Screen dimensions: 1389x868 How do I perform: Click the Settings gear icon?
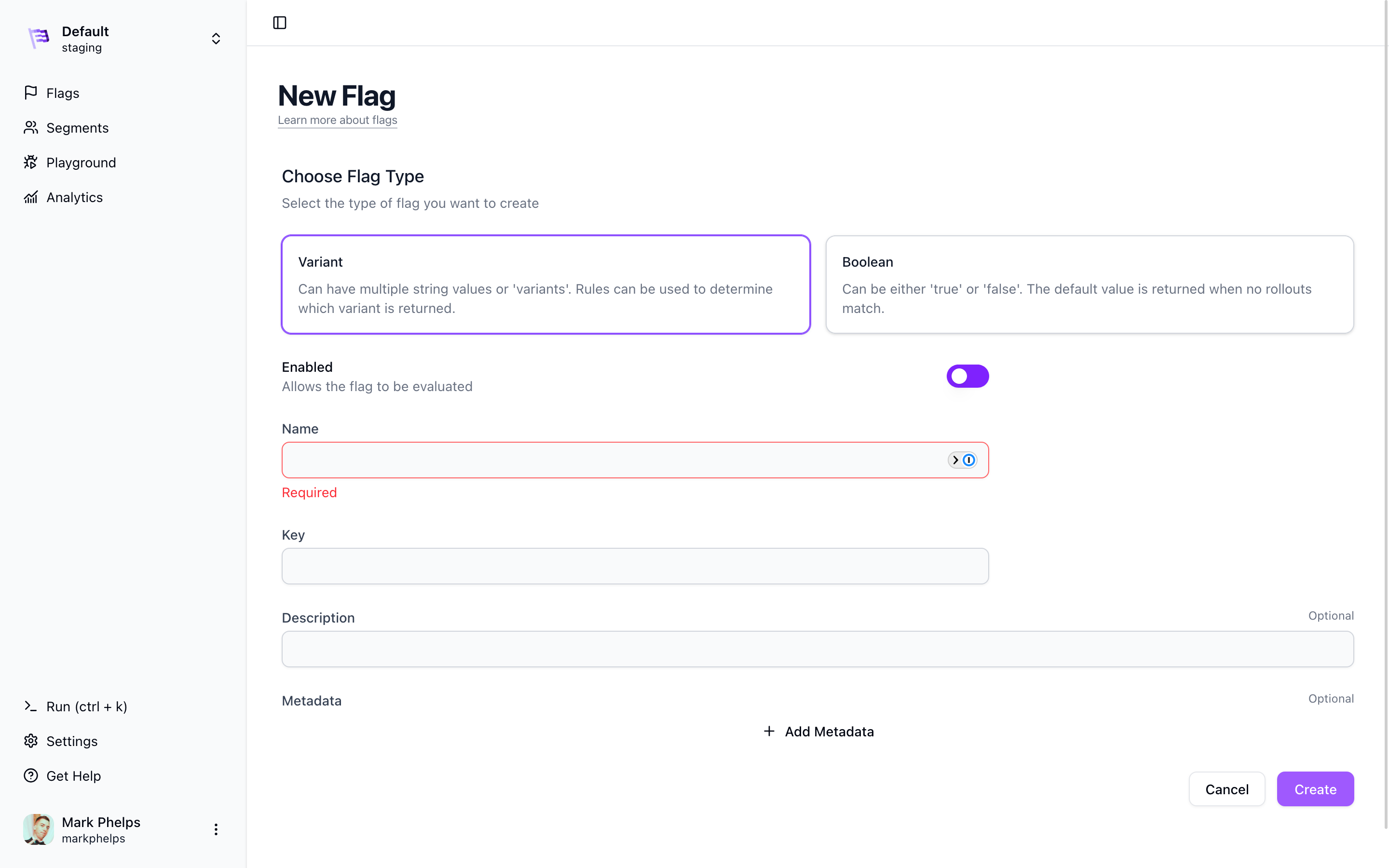(31, 741)
